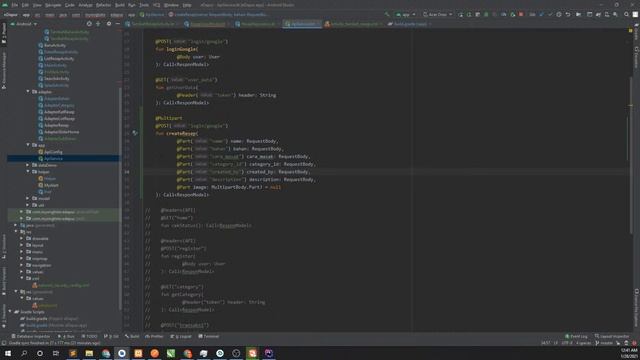
Task: Open the Build menu
Action: 120,5
